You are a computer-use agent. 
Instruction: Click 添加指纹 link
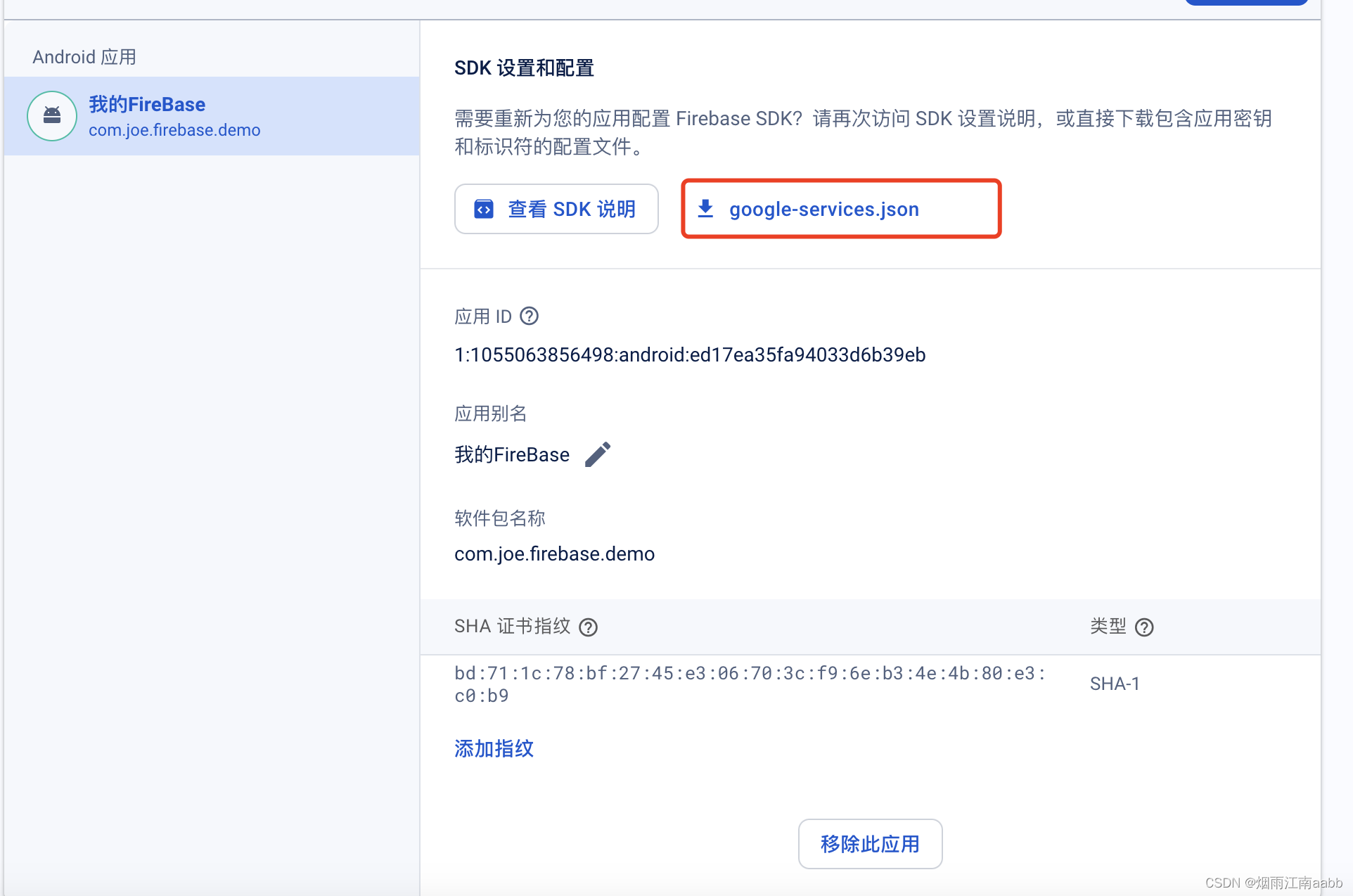click(494, 748)
